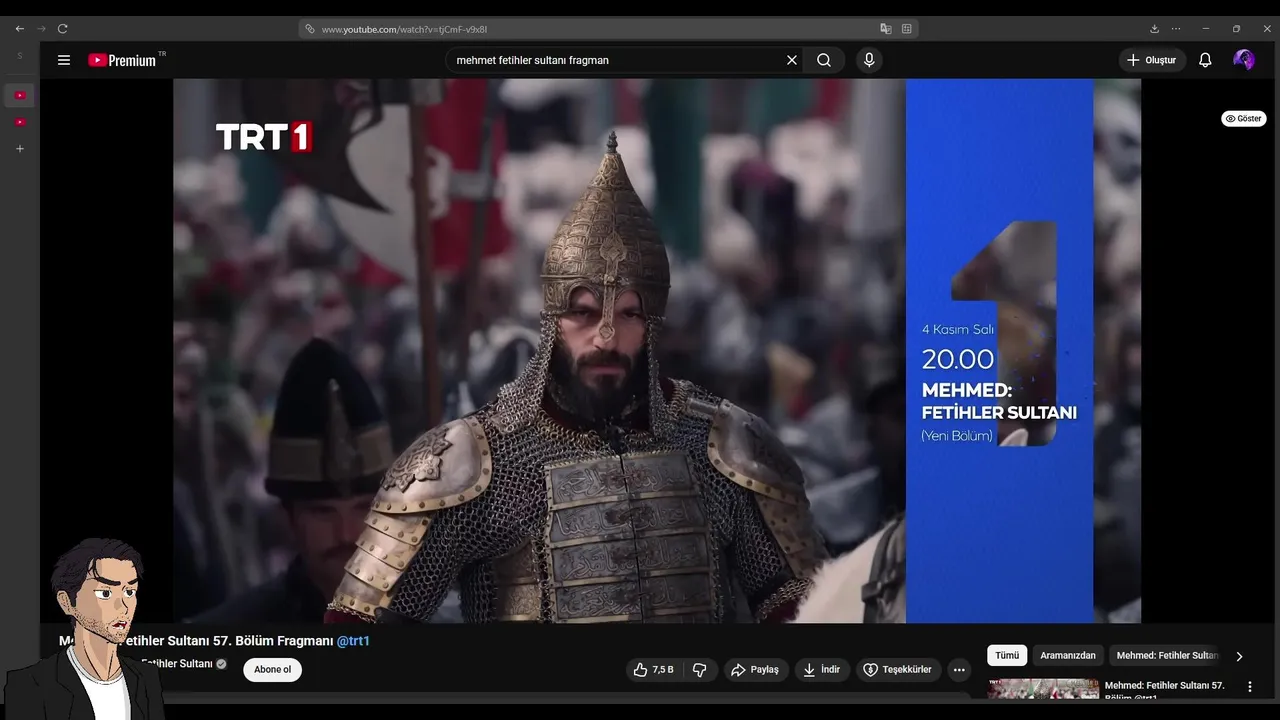Viewport: 1280px width, 720px height.
Task: Open the account avatar menu
Action: tap(1244, 60)
